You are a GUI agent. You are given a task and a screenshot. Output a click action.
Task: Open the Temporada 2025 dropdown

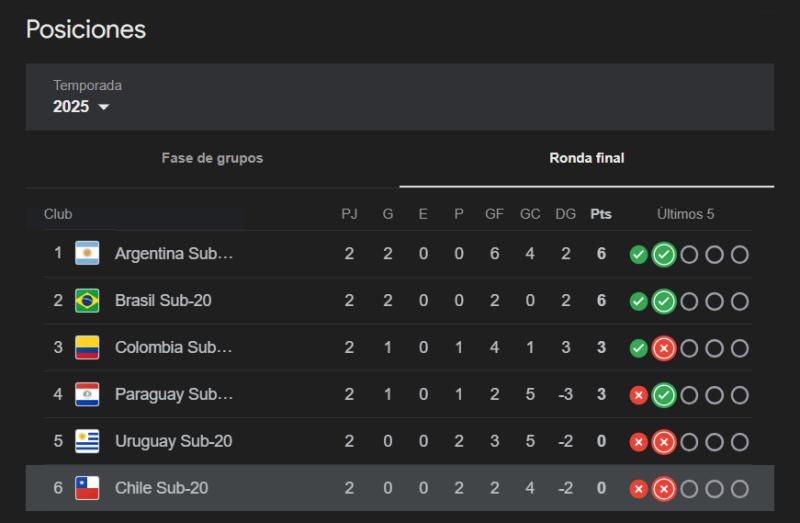point(81,106)
